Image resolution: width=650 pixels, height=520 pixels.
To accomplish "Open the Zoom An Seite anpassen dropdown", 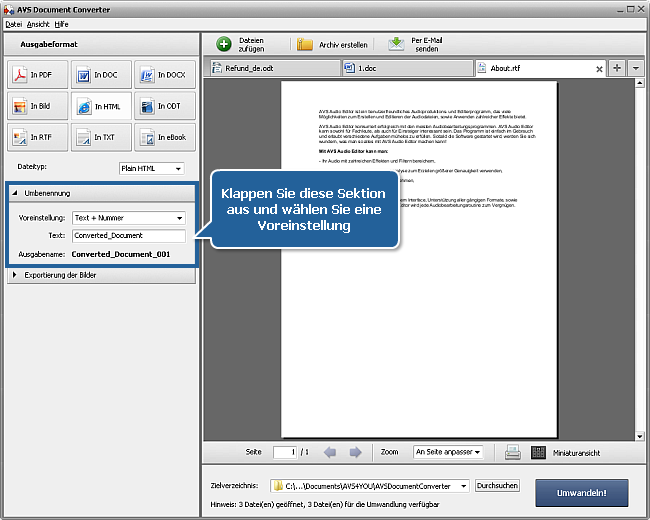I will click(448, 452).
